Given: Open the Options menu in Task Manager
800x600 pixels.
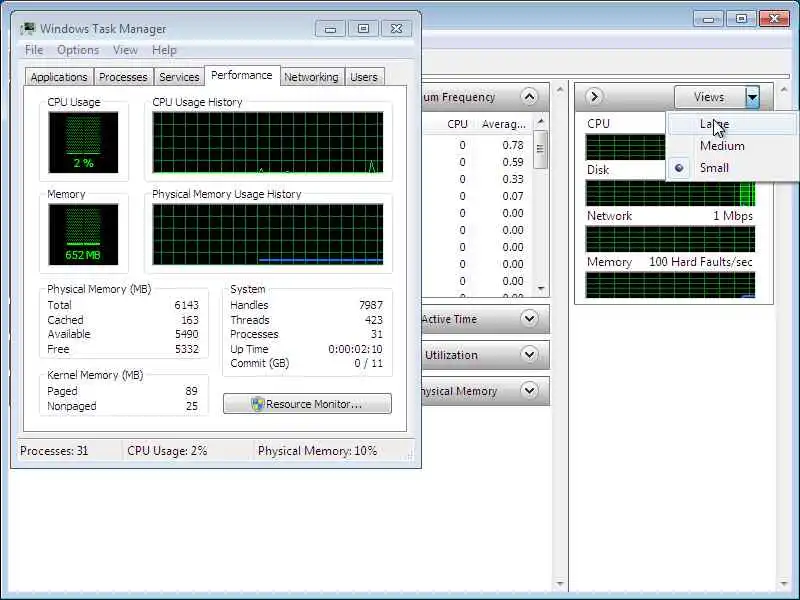Looking at the screenshot, I should coord(78,50).
